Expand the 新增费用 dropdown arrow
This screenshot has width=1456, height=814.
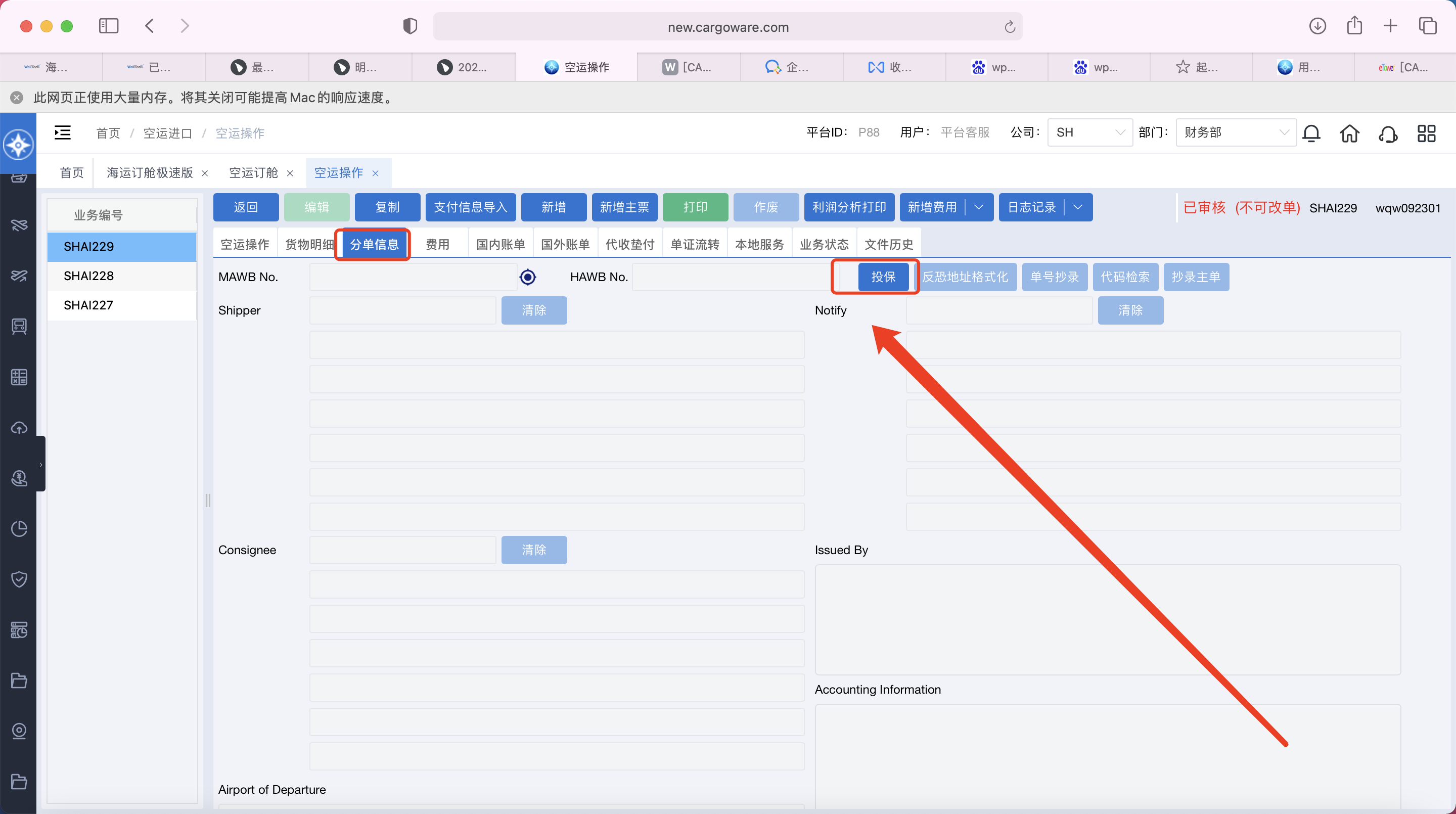pyautogui.click(x=978, y=207)
